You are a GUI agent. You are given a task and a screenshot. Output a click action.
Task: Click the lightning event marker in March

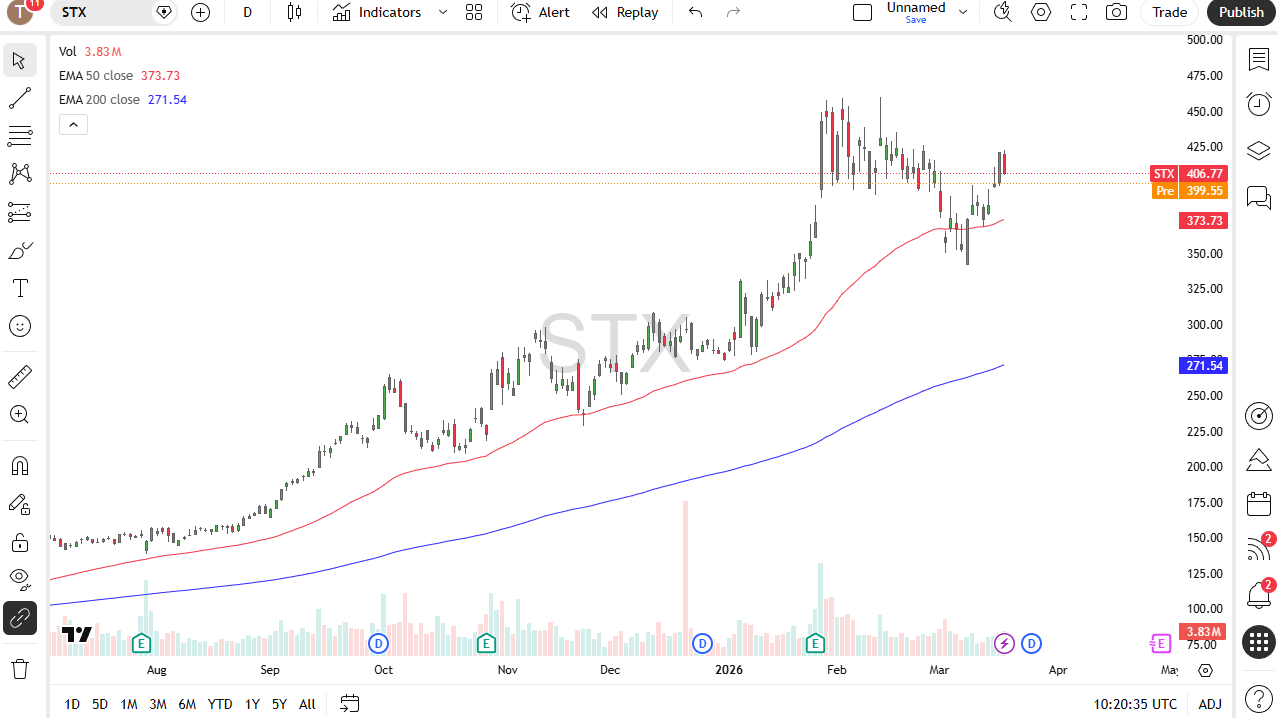[x=1004, y=643]
